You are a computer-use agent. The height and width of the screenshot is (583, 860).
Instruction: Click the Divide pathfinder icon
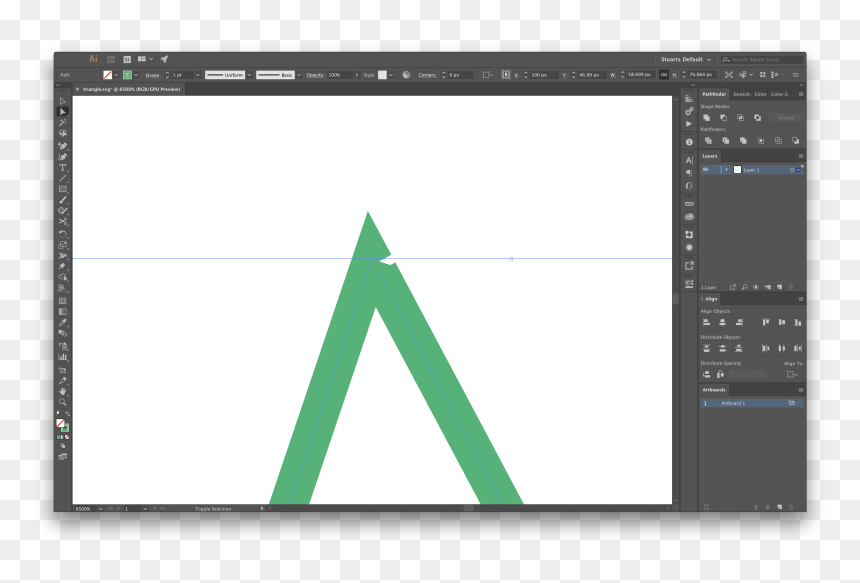pos(708,141)
